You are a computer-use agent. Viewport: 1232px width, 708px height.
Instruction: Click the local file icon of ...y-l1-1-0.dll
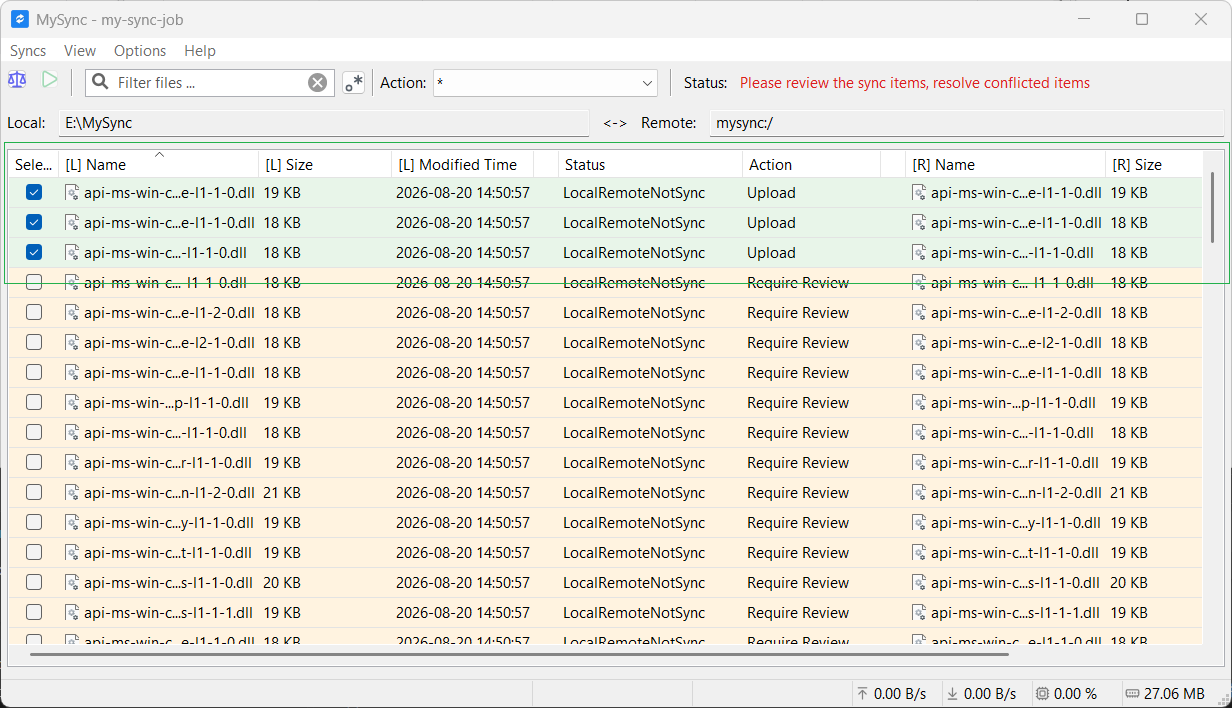(x=72, y=523)
